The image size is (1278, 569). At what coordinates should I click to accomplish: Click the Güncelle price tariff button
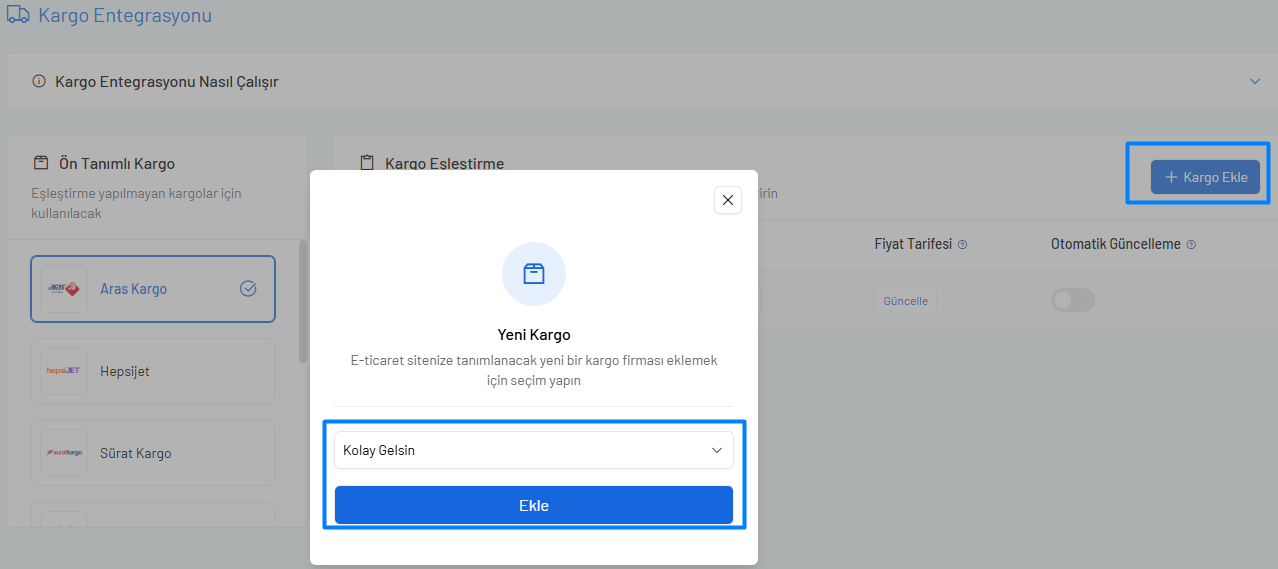tap(906, 300)
